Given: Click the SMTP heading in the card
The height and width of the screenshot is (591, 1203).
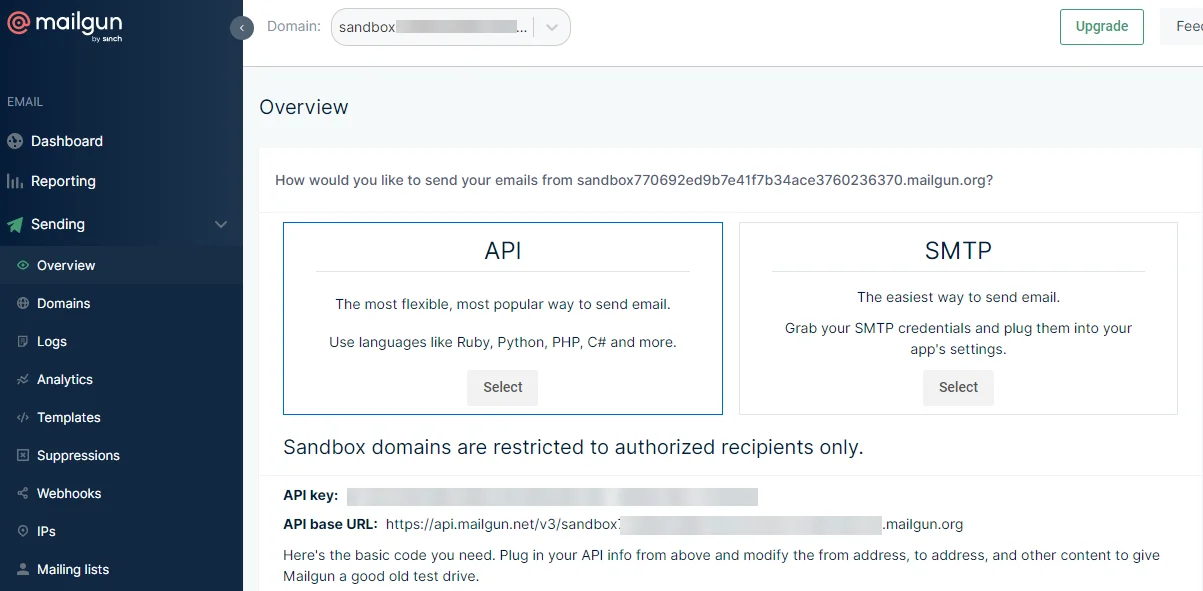Looking at the screenshot, I should click(958, 250).
